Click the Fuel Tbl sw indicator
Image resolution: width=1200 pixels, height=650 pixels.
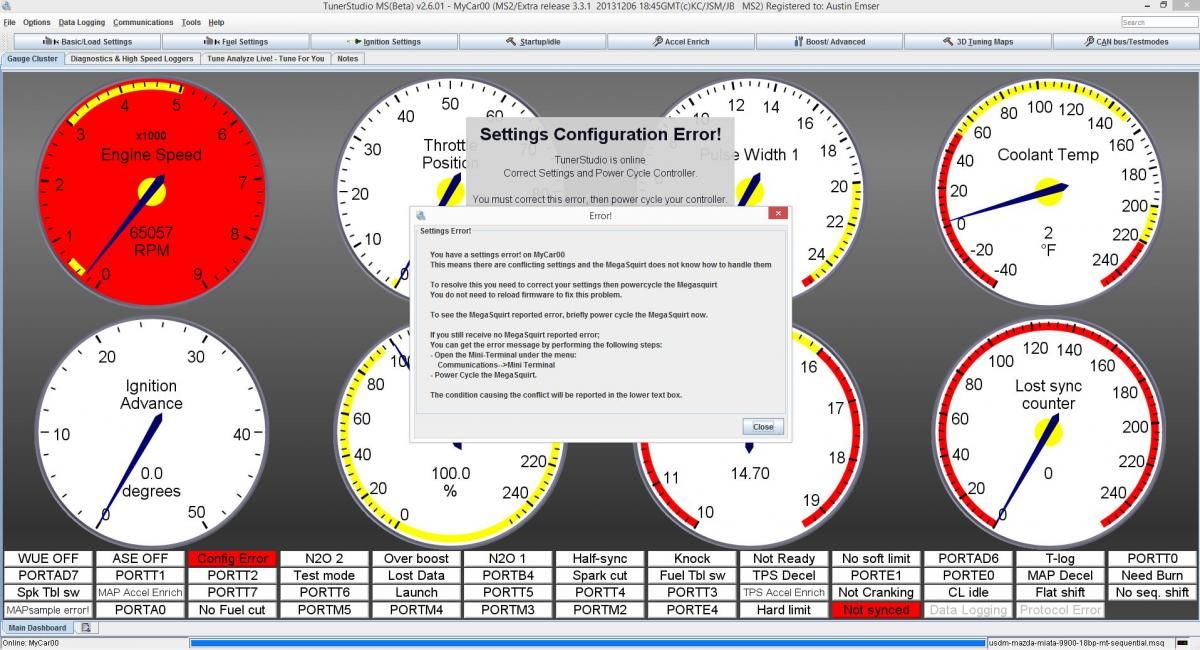click(692, 576)
